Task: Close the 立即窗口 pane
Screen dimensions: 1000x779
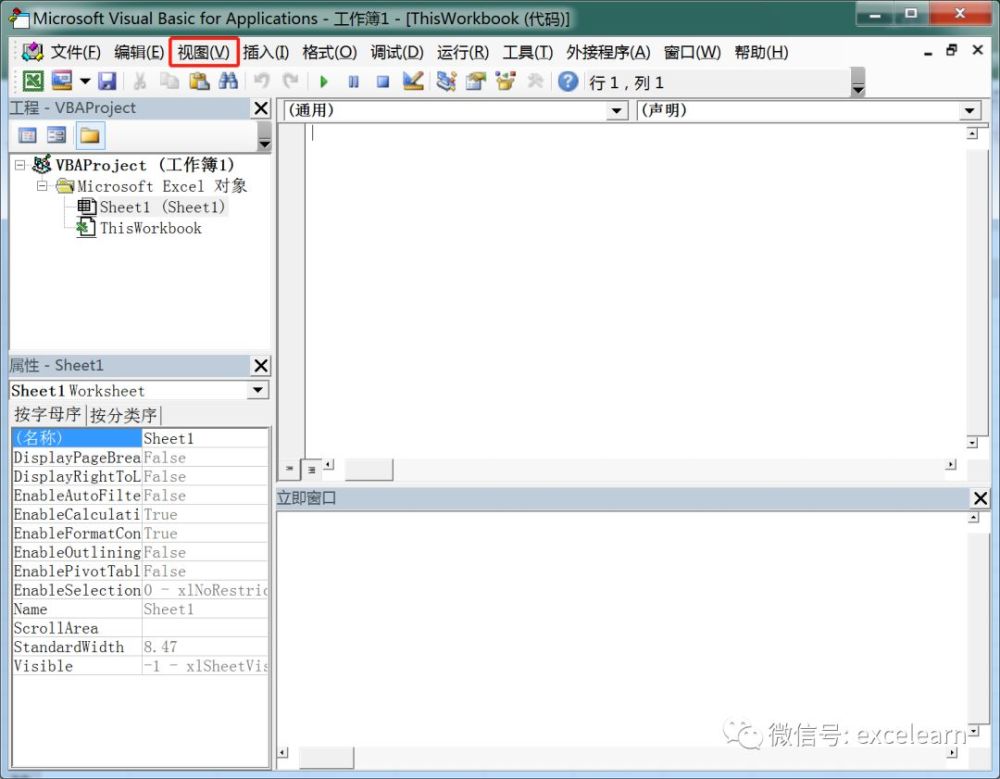Action: pyautogui.click(x=980, y=498)
